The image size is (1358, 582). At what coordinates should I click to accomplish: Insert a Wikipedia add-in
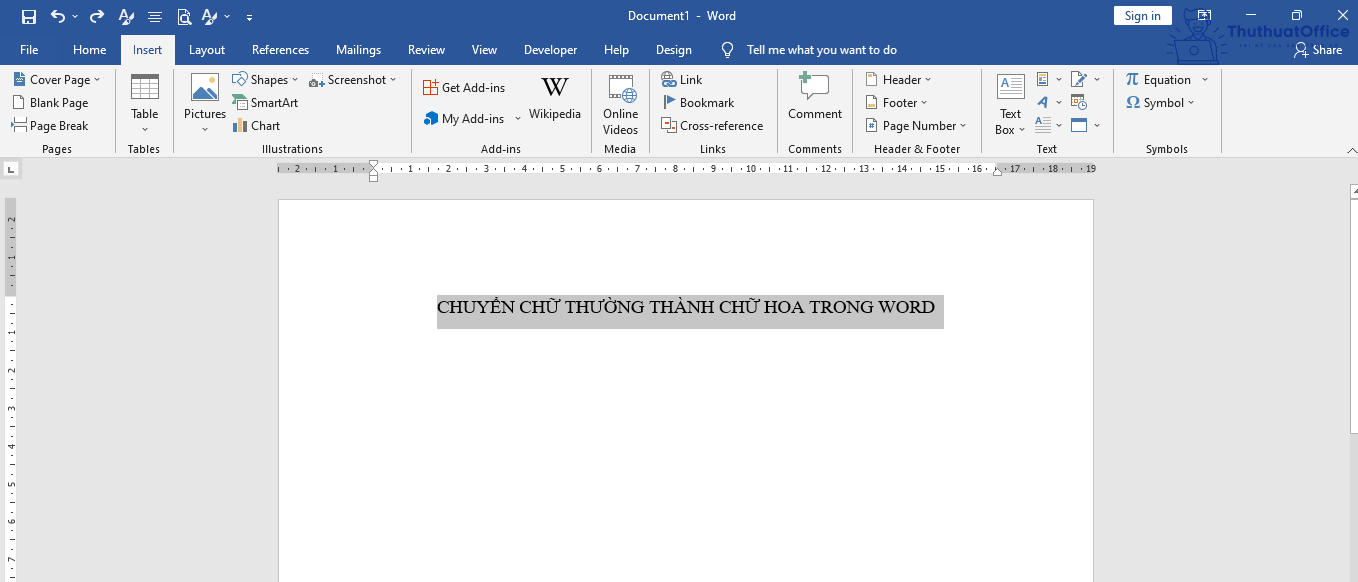(x=555, y=96)
